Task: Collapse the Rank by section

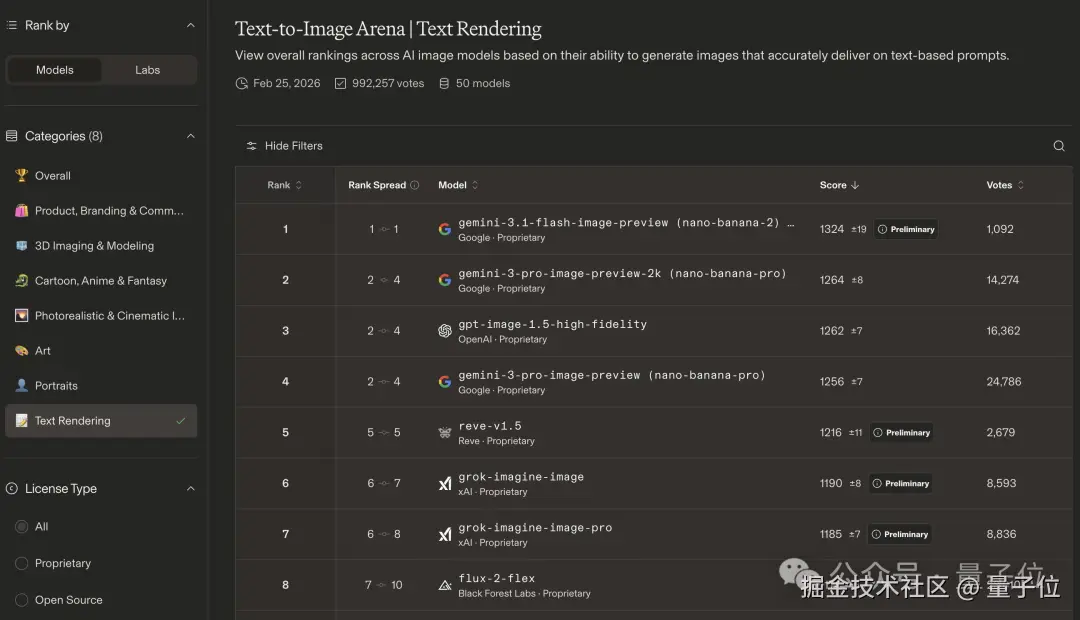Action: click(191, 25)
